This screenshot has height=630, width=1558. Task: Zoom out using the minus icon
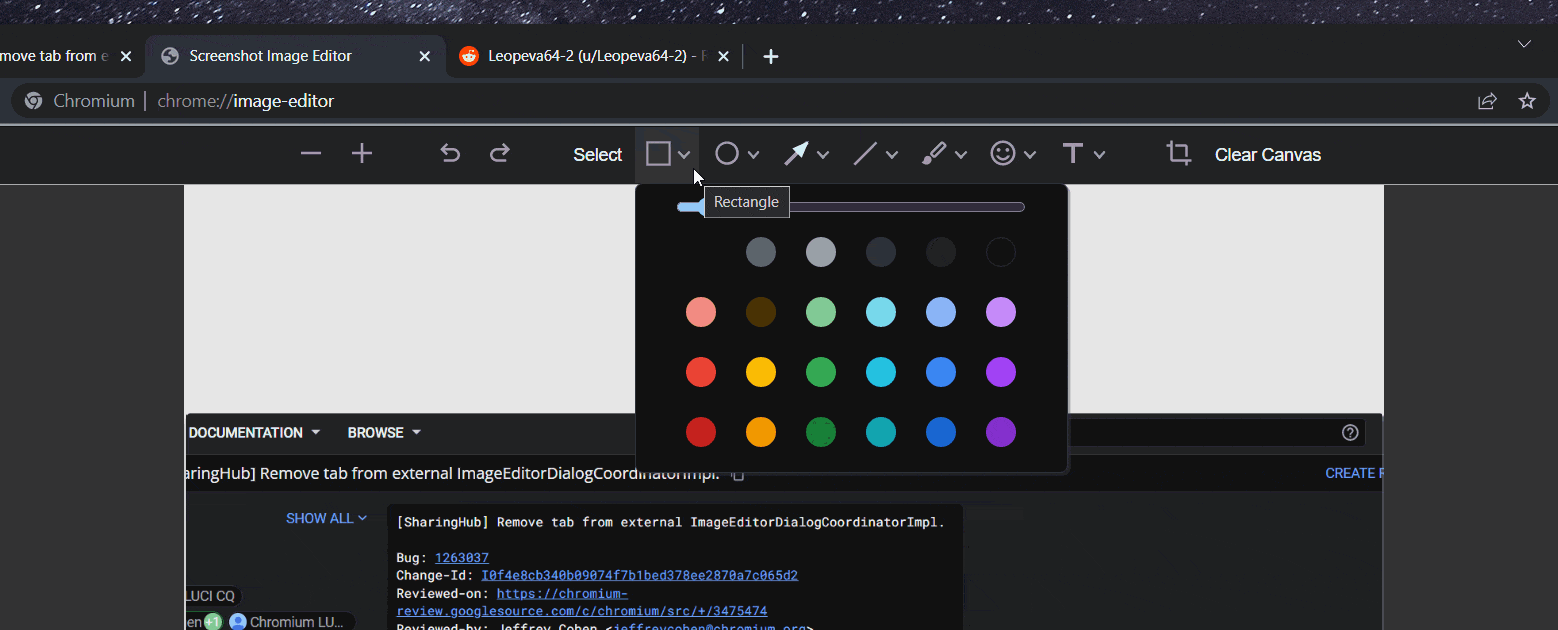[x=311, y=154]
